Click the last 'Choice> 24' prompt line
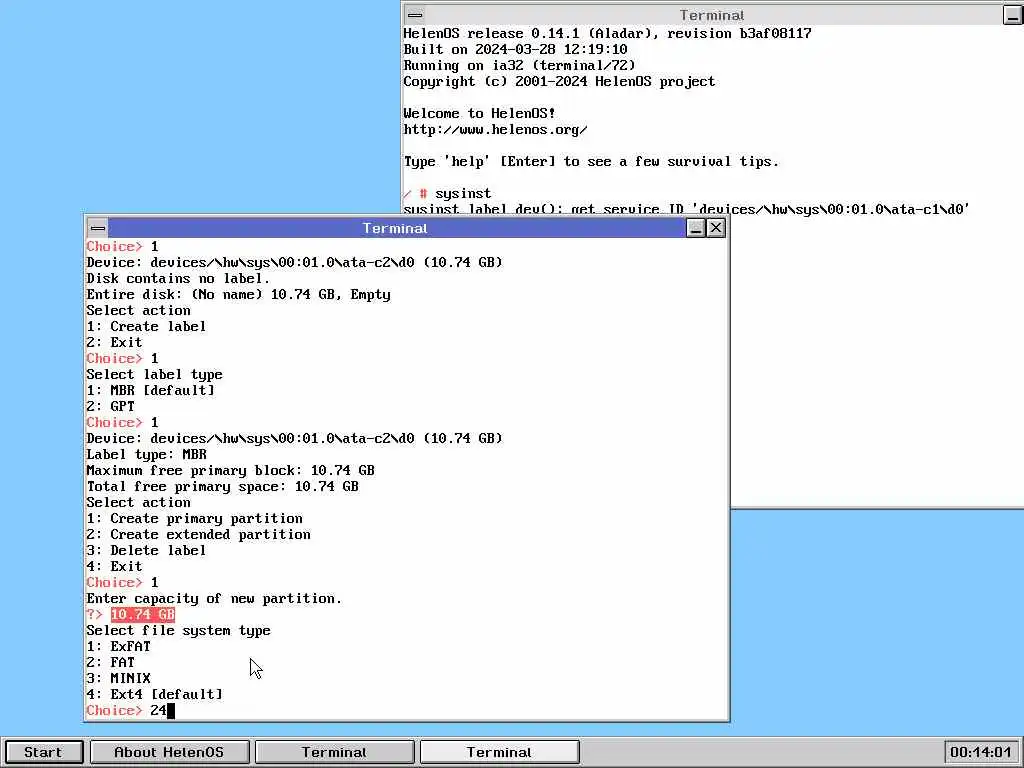This screenshot has height=768, width=1024. 130,711
